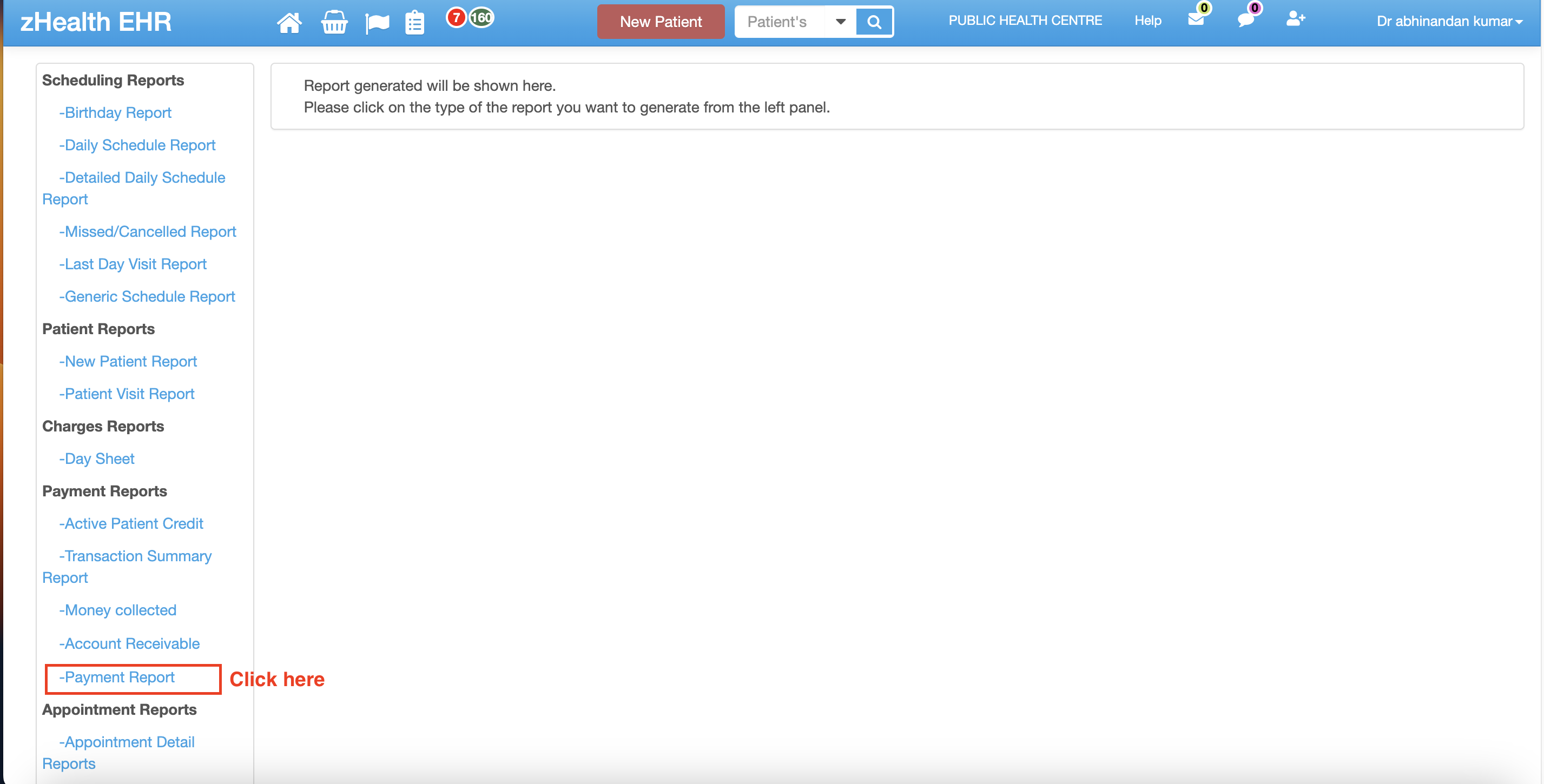This screenshot has height=784, width=1544.
Task: Click the Appointment Reports heading
Action: 119,709
